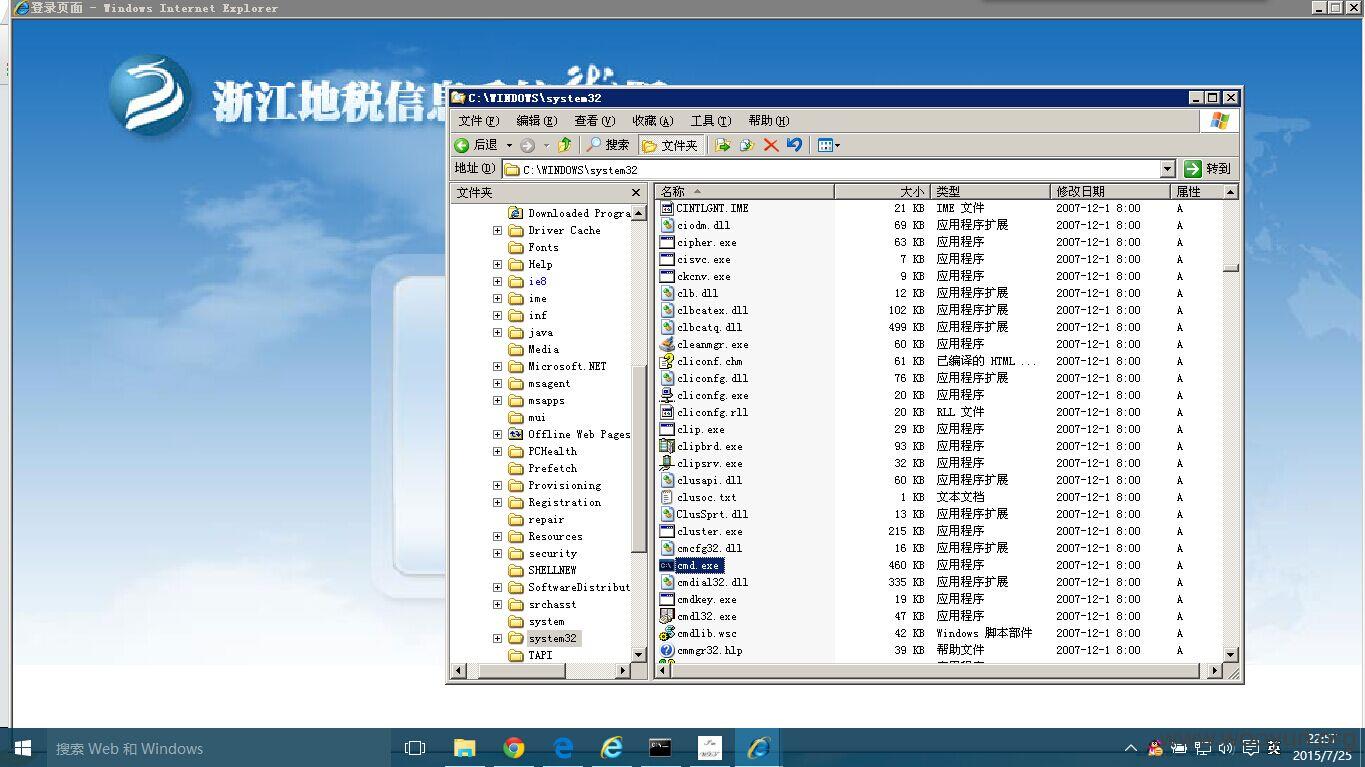1365x767 pixels.
Task: Expand the Driver Cache tree node
Action: coord(497,230)
